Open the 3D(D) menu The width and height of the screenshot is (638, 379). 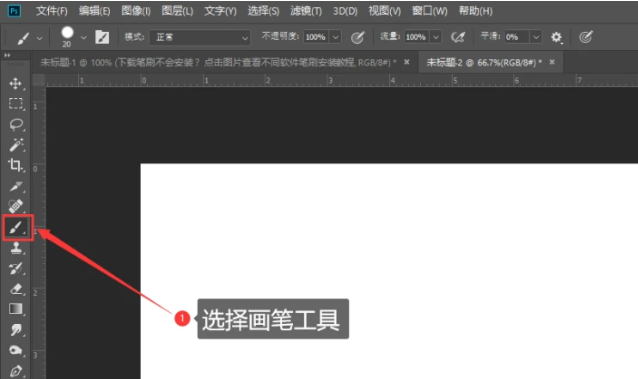pos(345,11)
